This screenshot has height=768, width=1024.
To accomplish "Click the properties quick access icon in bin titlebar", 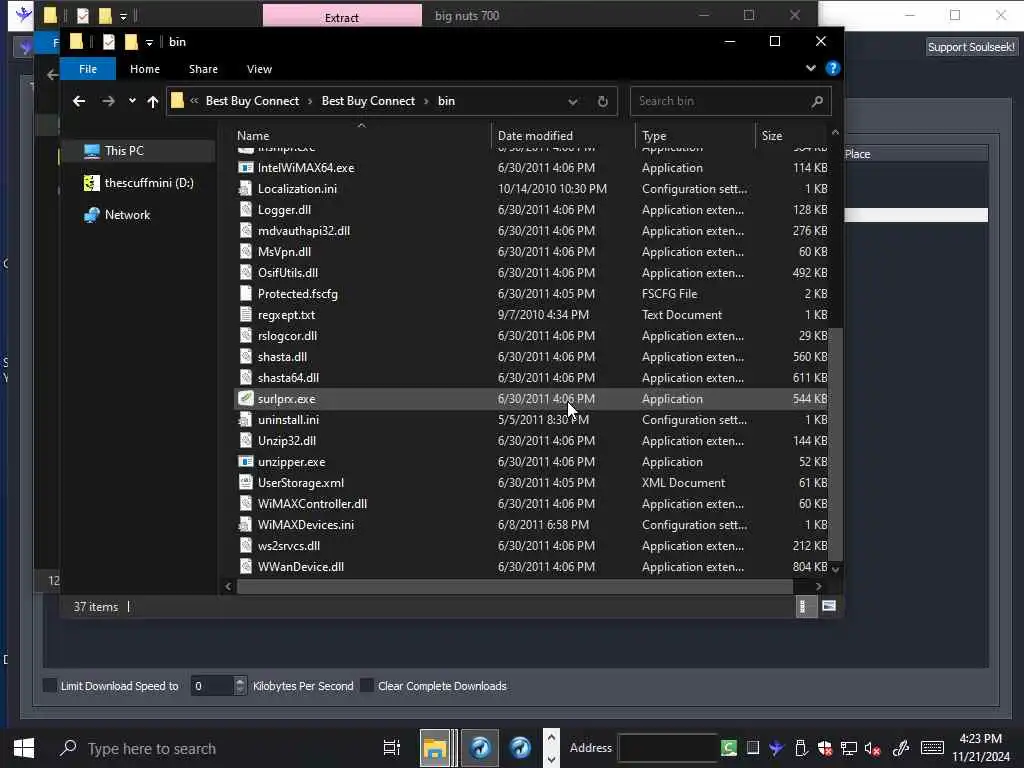I will pyautogui.click(x=108, y=42).
